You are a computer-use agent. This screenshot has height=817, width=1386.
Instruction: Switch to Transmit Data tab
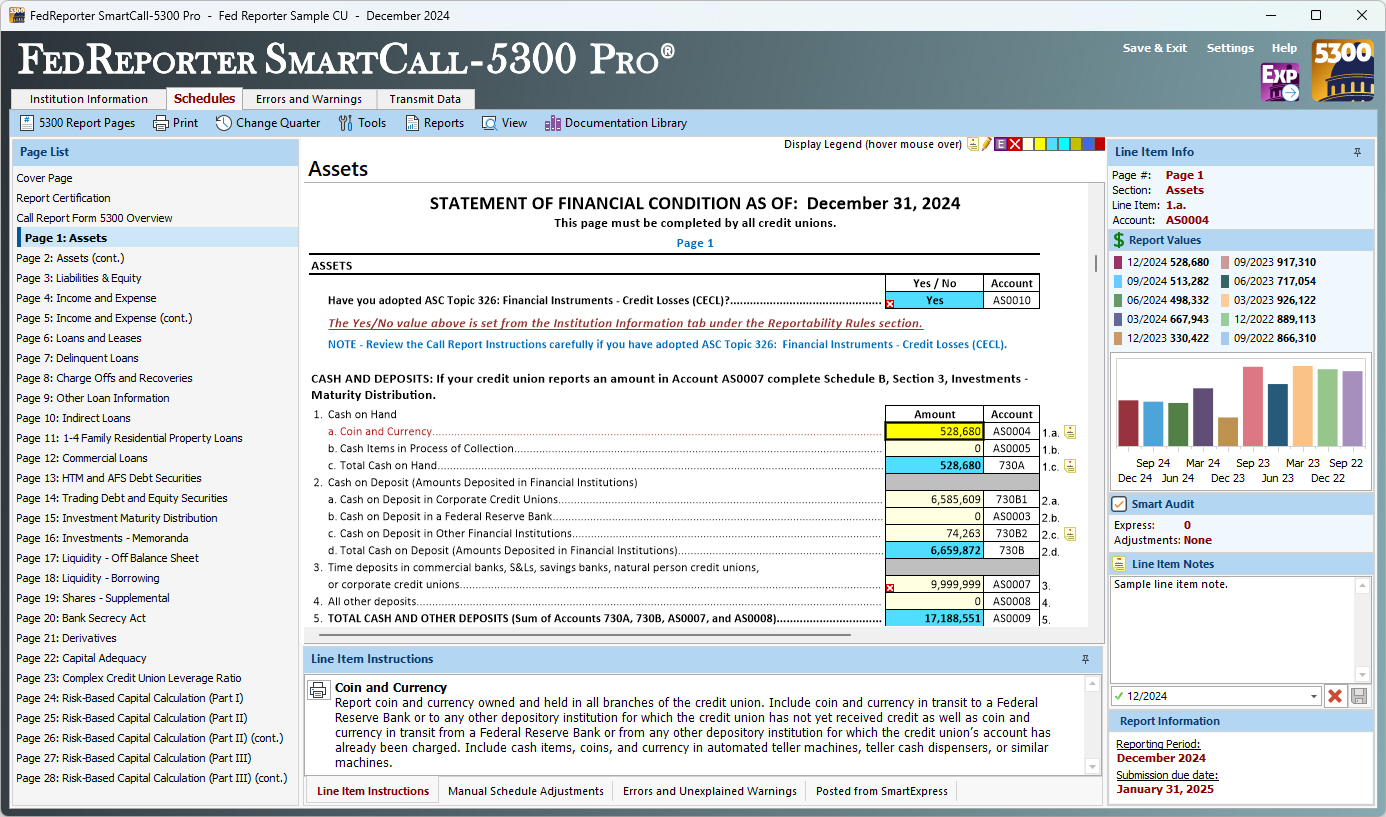tap(425, 99)
